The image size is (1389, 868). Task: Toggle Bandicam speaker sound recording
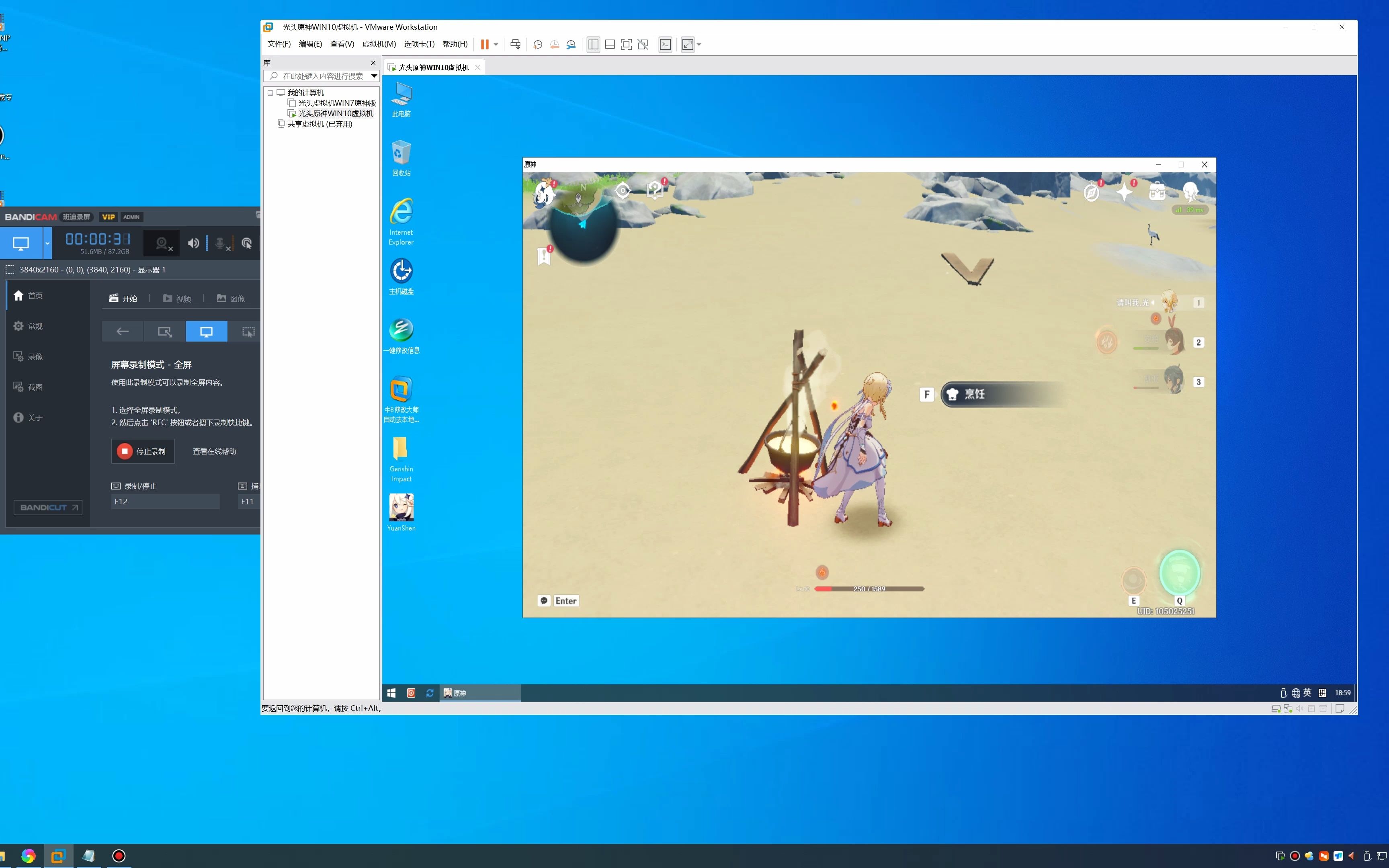click(x=193, y=244)
